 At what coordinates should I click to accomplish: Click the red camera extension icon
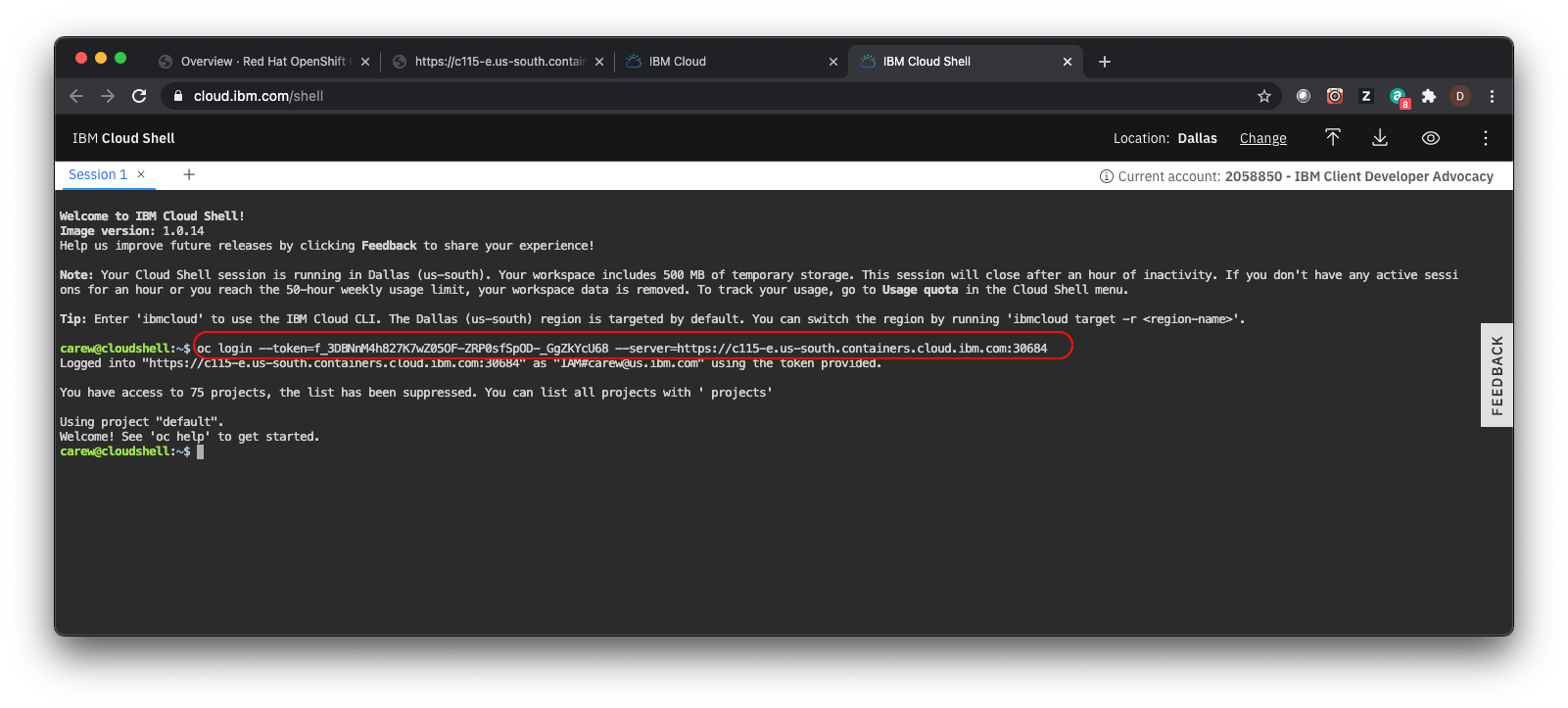coord(1335,96)
